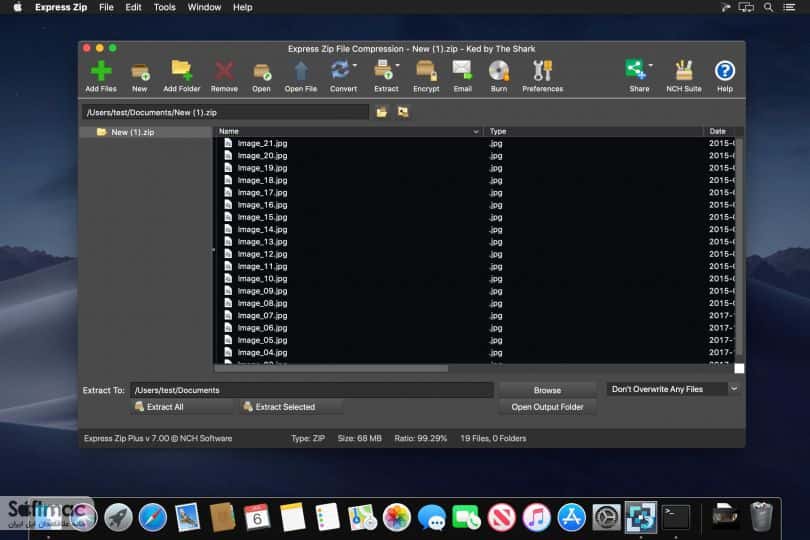
Task: Open the Don't Overwrite Any Files dropdown
Action: [x=674, y=389]
